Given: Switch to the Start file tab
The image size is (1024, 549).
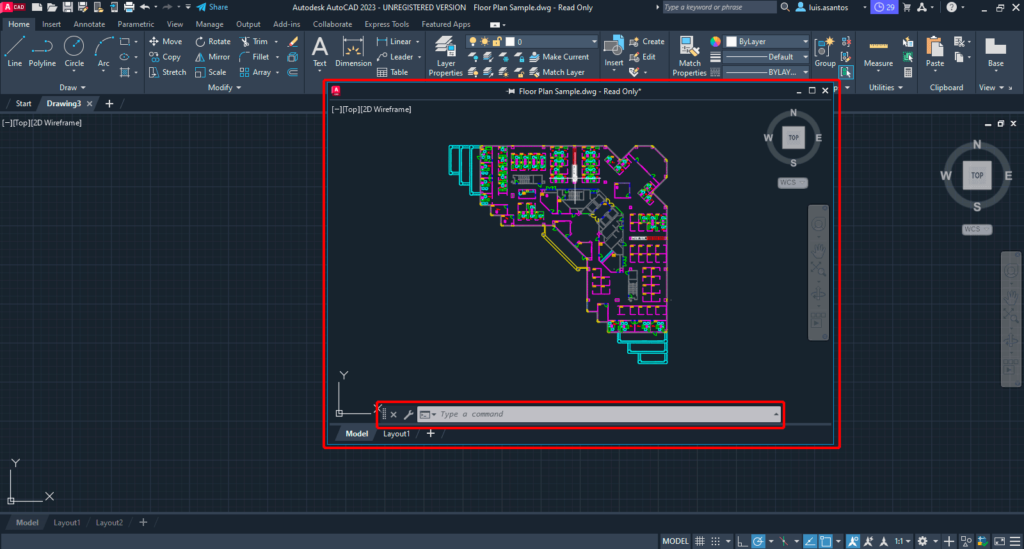Looking at the screenshot, I should [x=23, y=103].
